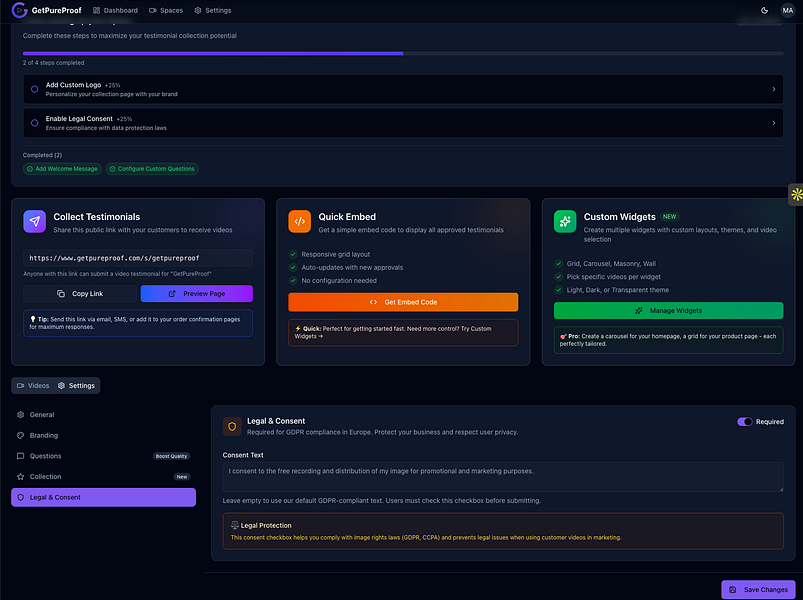The image size is (803, 600).
Task: Click the green check icon by Grid, Carousel, Masonry, Wall
Action: (558, 263)
